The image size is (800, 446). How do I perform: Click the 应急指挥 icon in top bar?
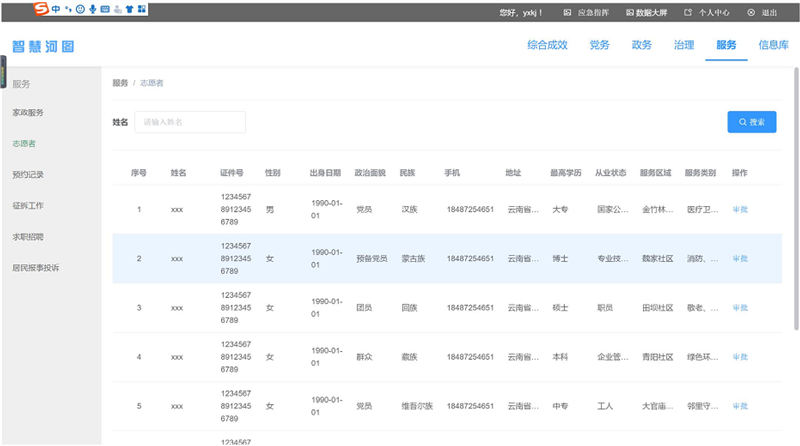click(567, 12)
